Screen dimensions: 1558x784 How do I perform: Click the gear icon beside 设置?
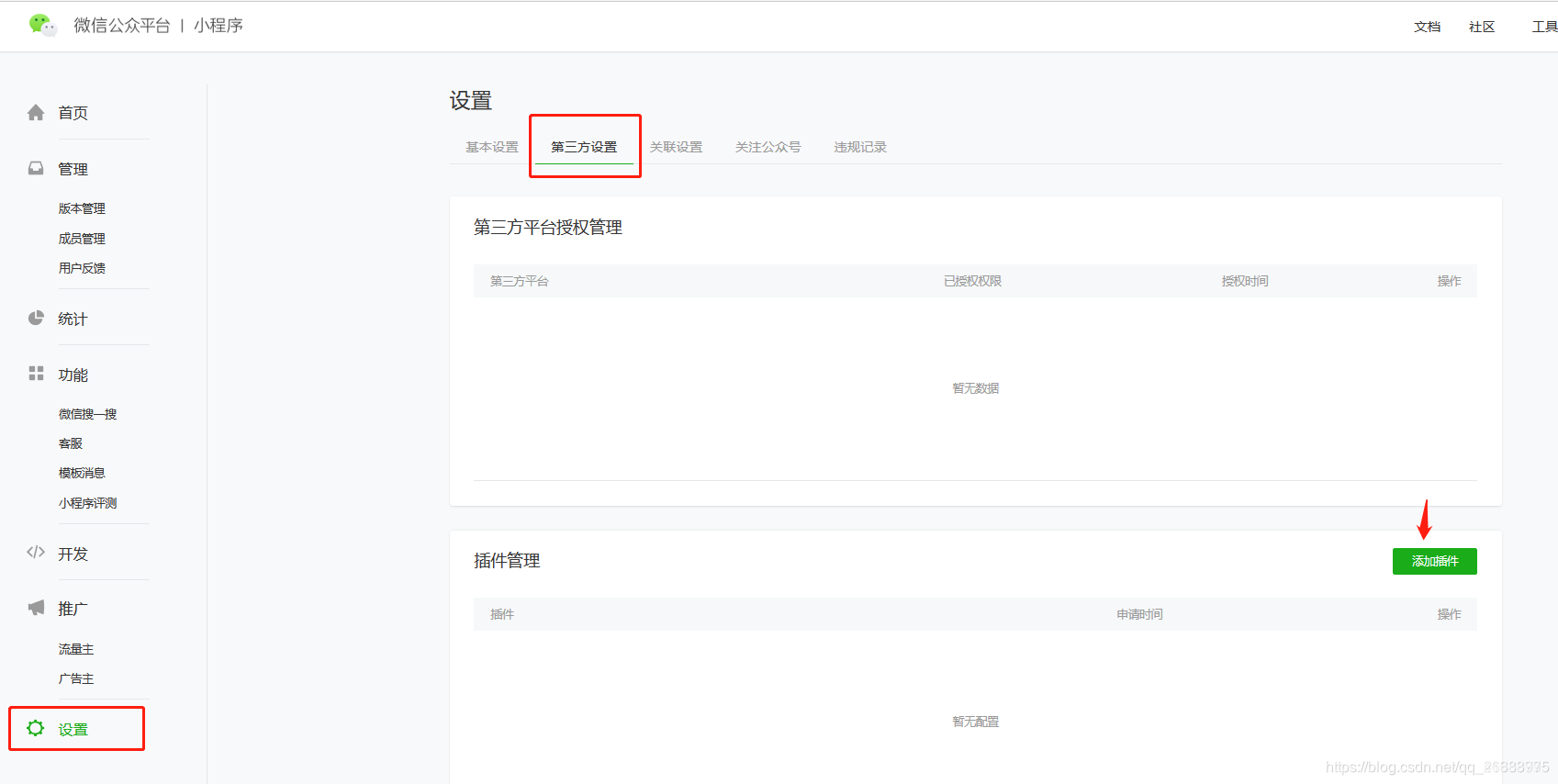click(x=36, y=728)
